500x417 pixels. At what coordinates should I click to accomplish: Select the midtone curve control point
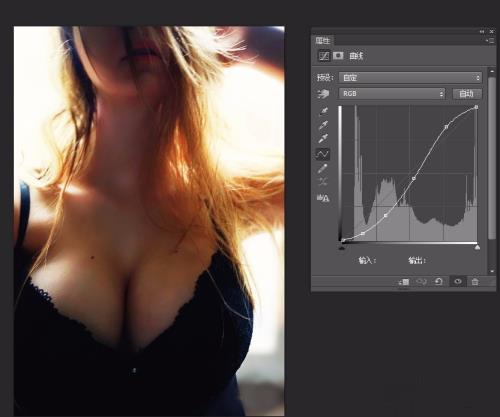pyautogui.click(x=414, y=179)
